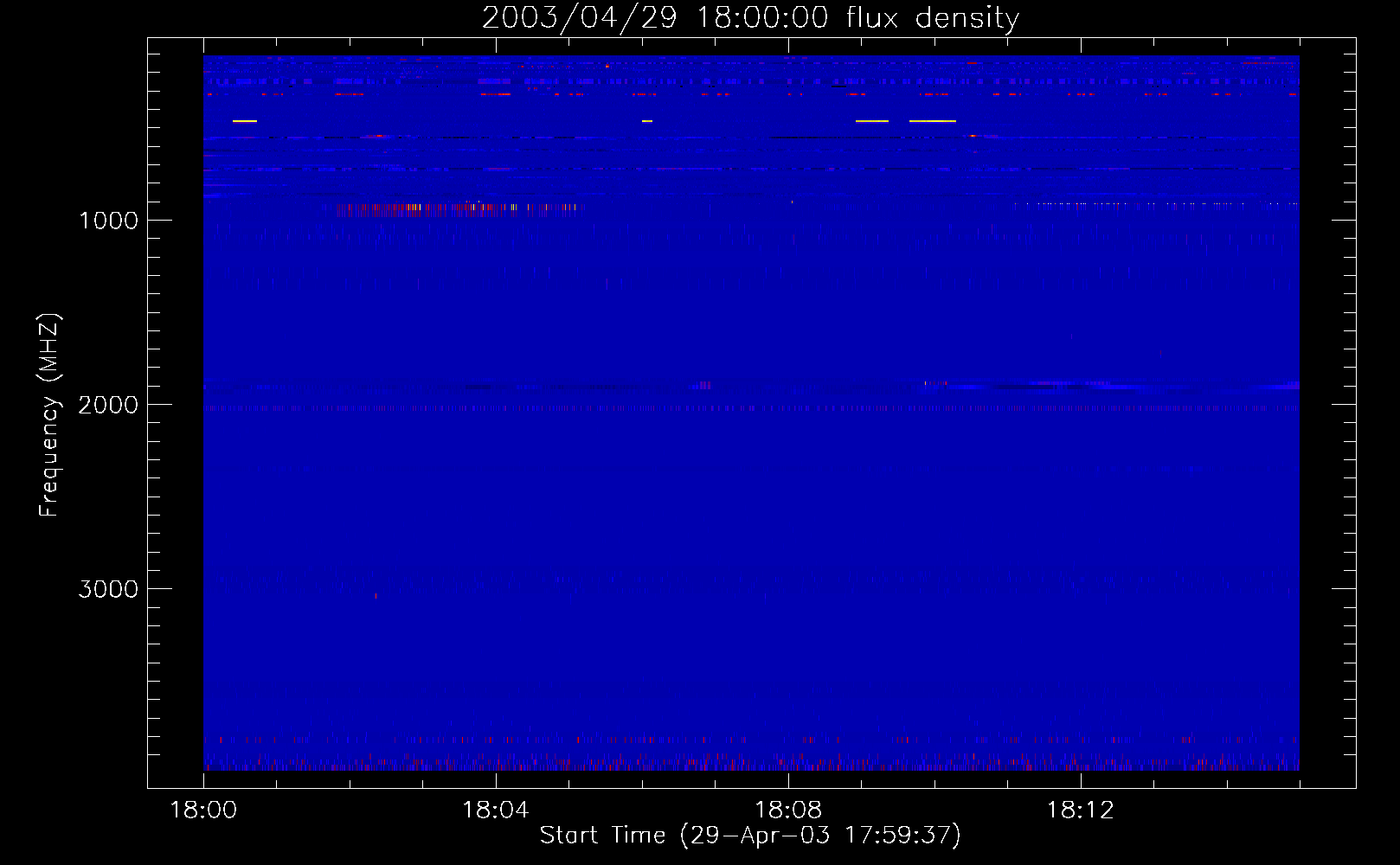The height and width of the screenshot is (865, 1400).
Task: Click the 18:12 time tick label
Action: tap(1081, 811)
